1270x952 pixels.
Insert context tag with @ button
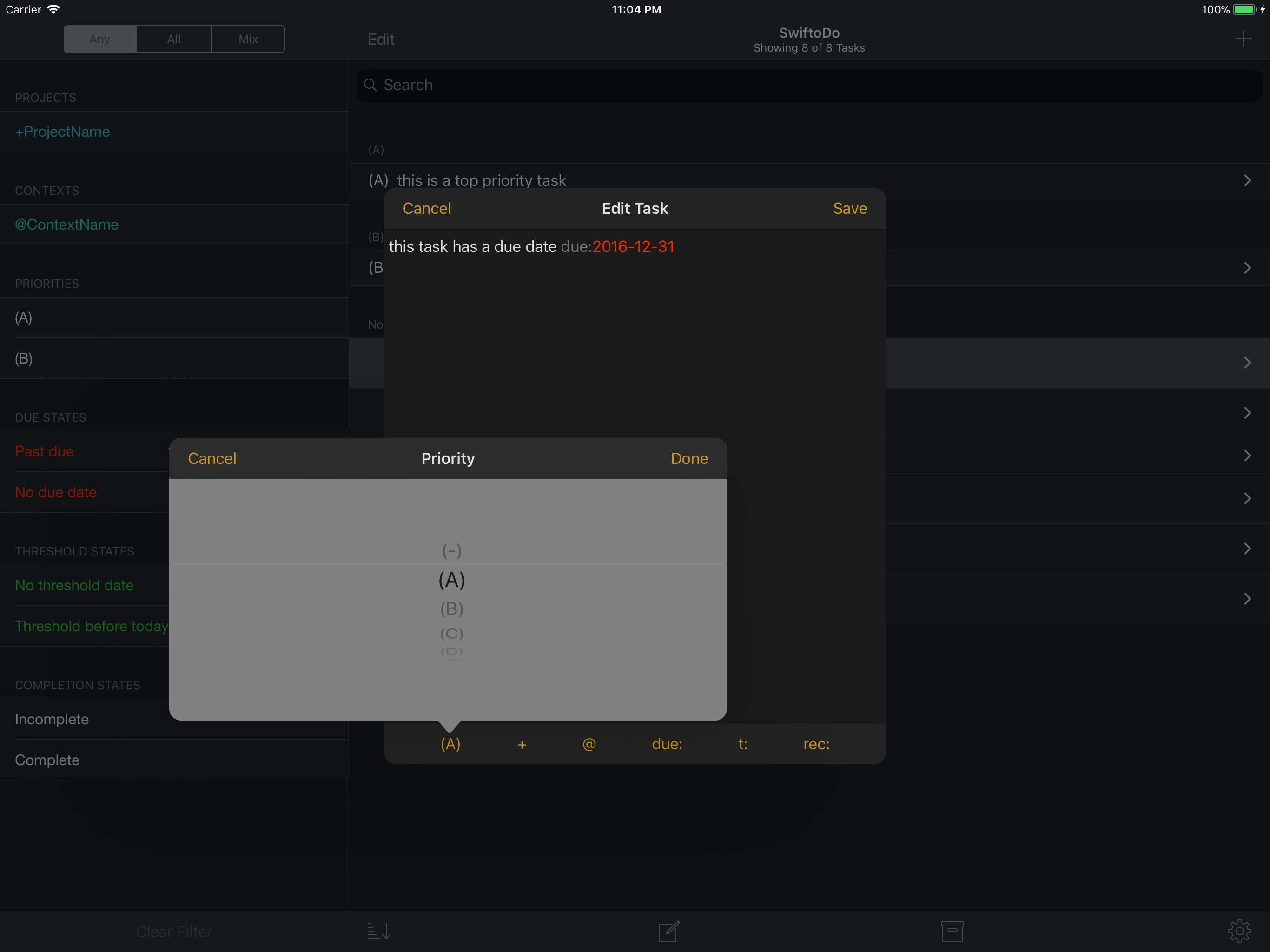(x=589, y=744)
